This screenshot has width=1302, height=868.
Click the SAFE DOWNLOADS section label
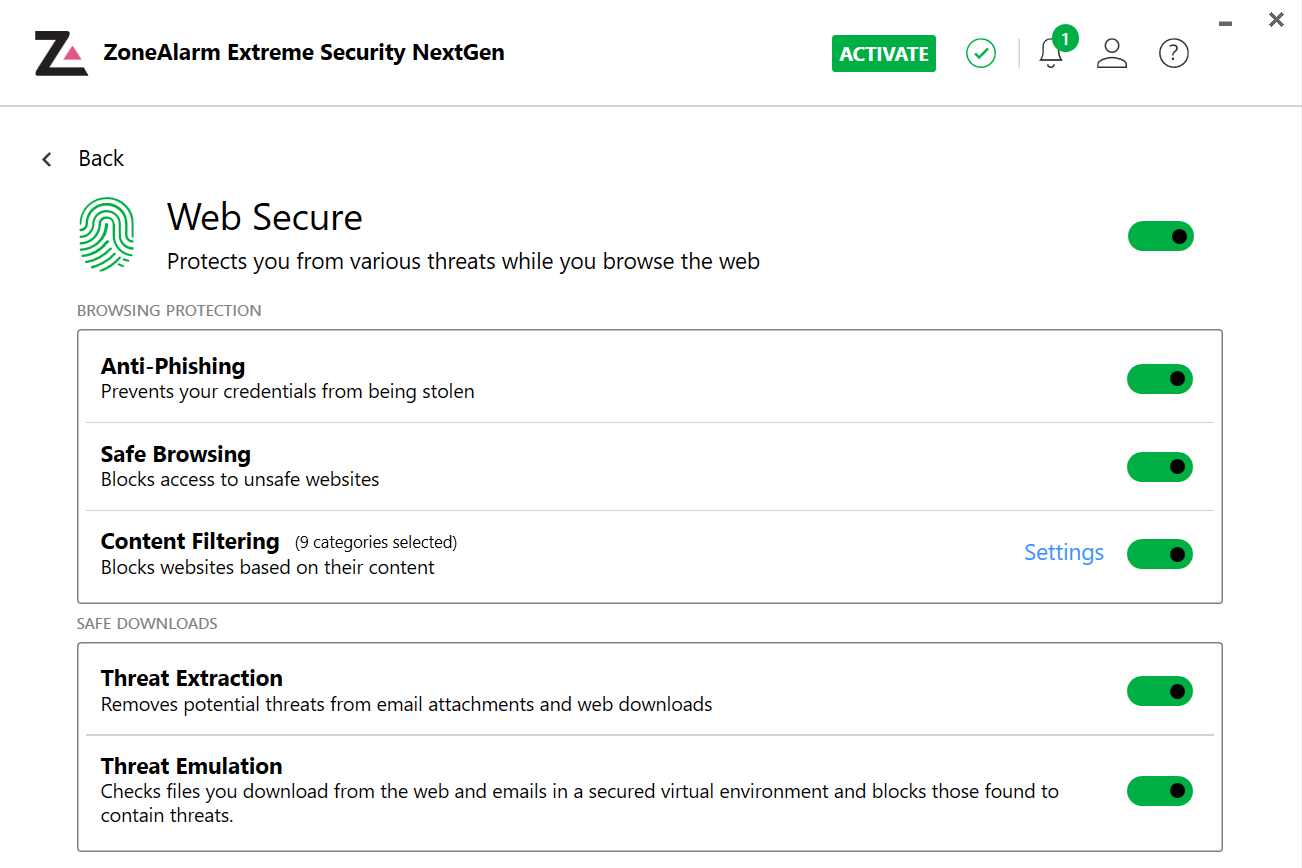(x=147, y=624)
